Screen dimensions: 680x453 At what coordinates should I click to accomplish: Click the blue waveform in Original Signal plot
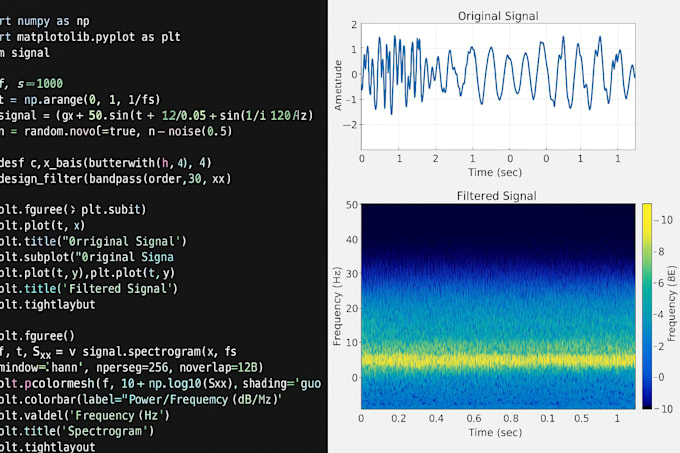click(498, 75)
